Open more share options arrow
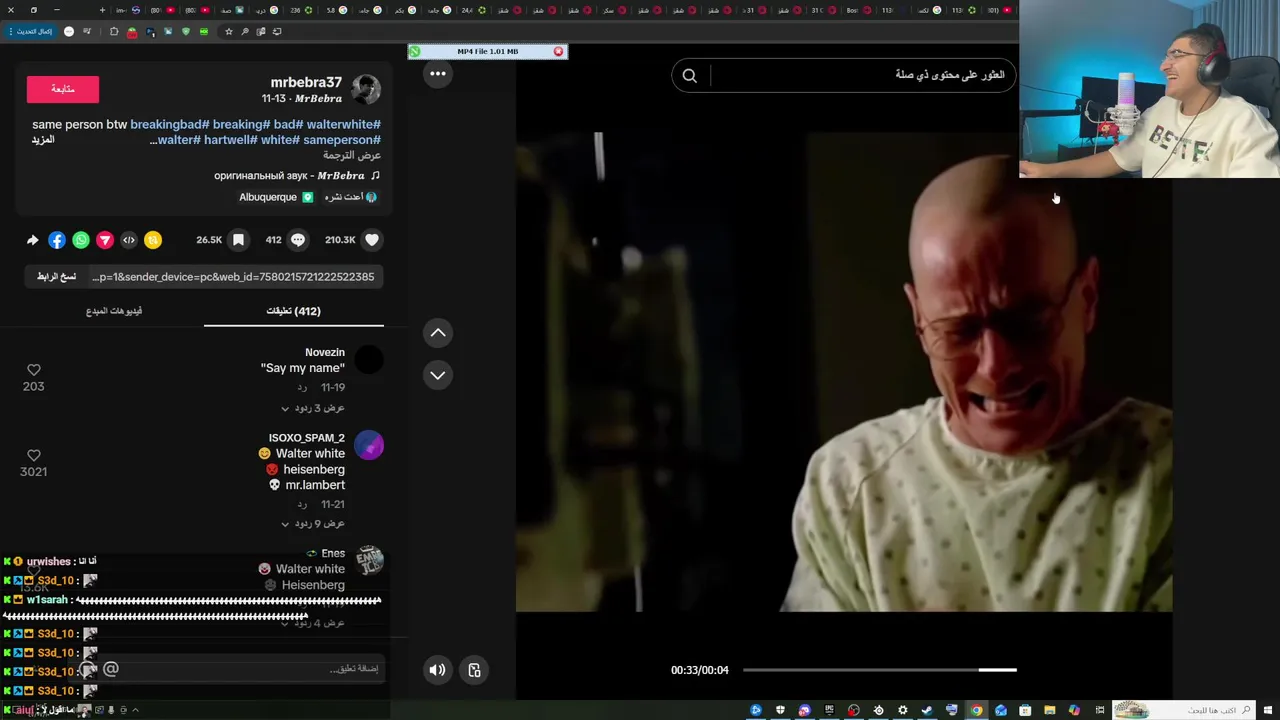The width and height of the screenshot is (1280, 720). pyautogui.click(x=32, y=240)
